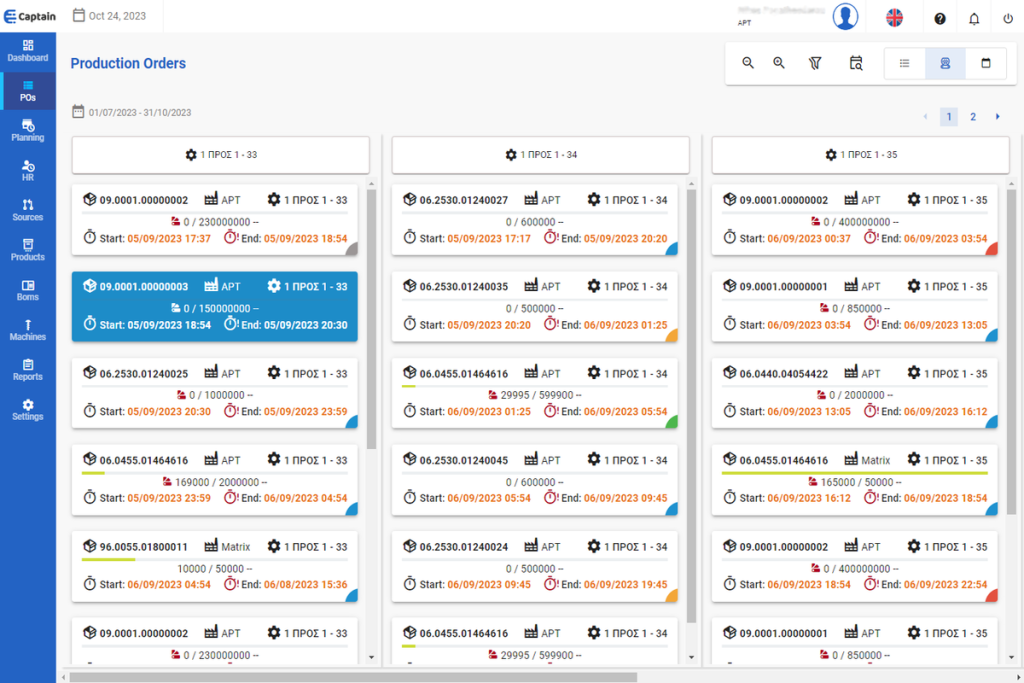Open the filter funnel tool

pos(815,63)
